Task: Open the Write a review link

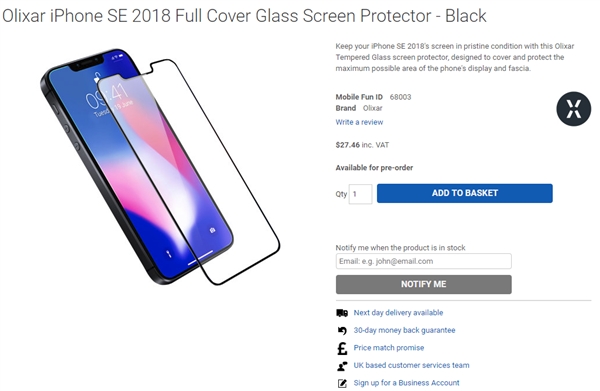Action: (359, 122)
